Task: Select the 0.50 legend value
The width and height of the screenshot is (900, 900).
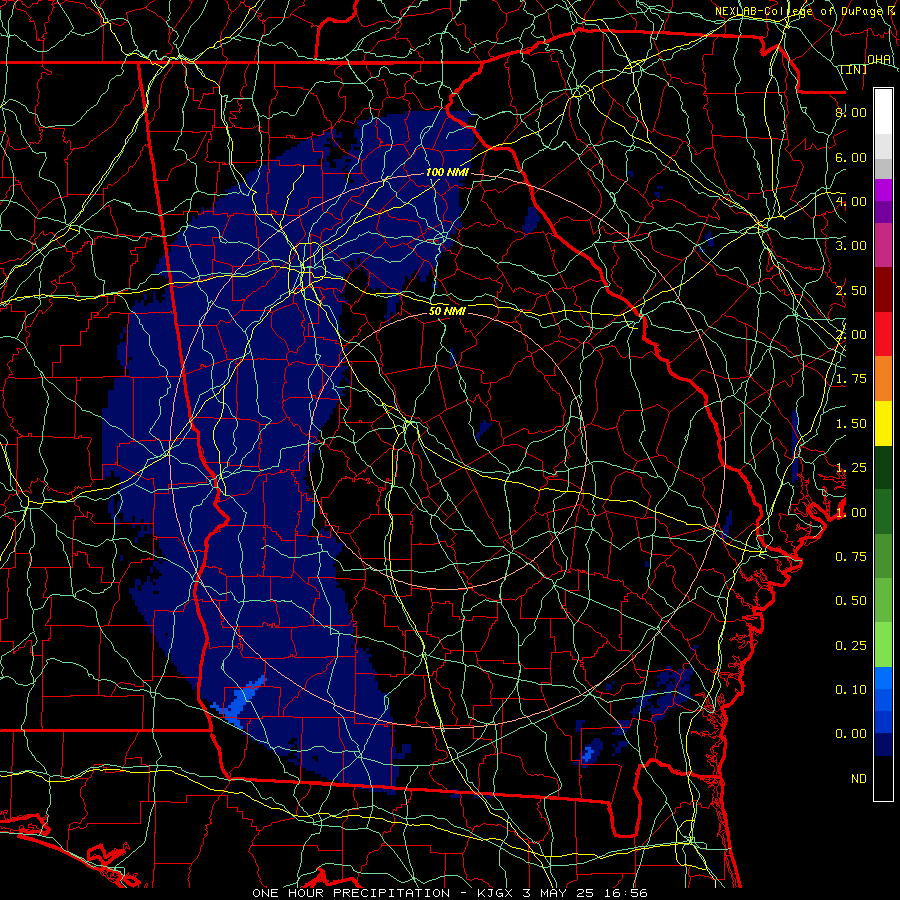Action: point(851,601)
